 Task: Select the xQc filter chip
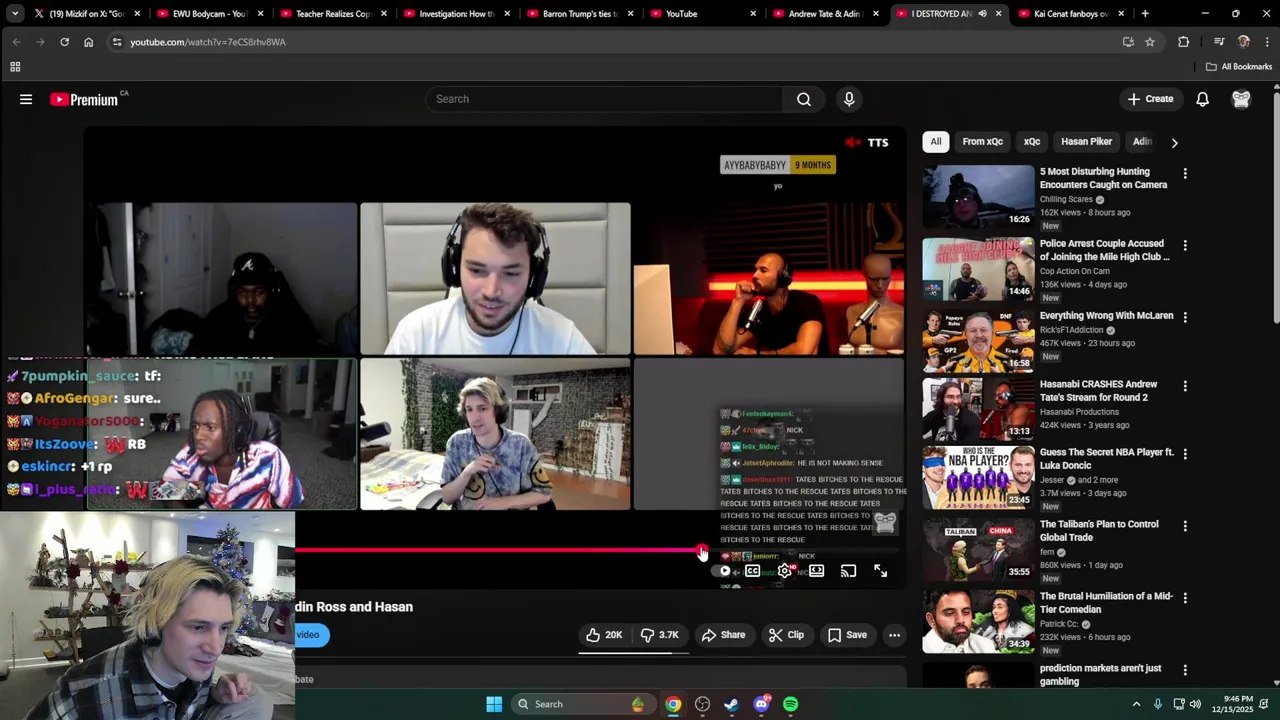1032,142
